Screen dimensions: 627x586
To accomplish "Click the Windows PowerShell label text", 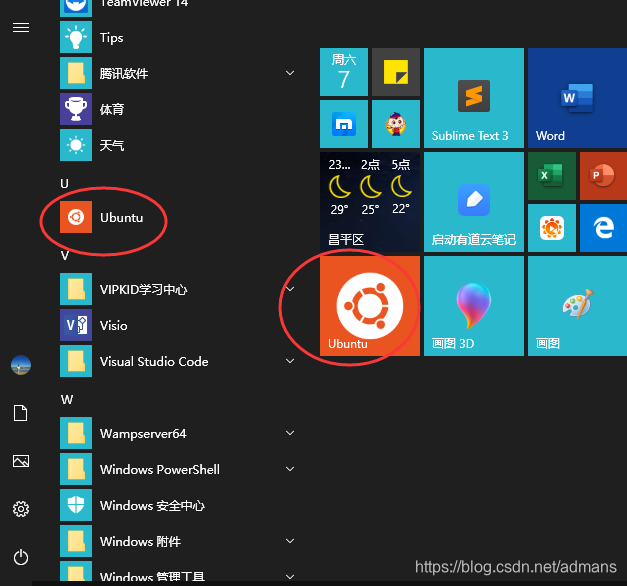I will coord(160,470).
